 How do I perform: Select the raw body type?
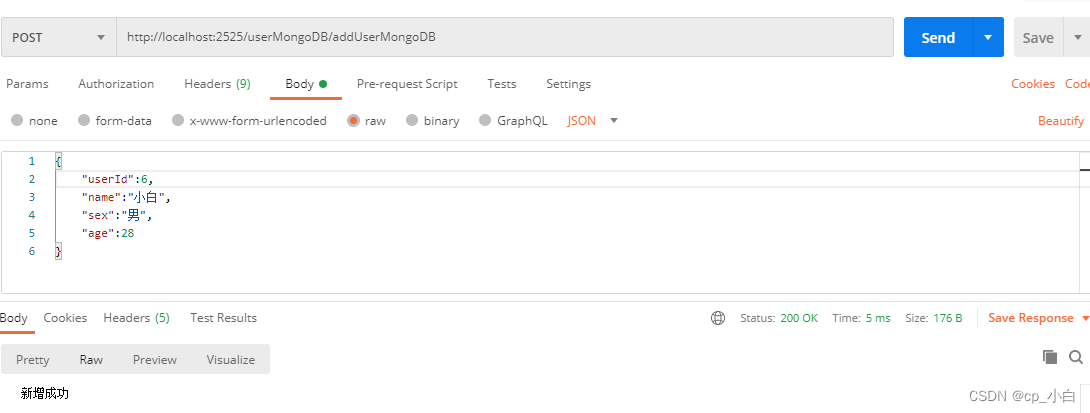[x=366, y=121]
